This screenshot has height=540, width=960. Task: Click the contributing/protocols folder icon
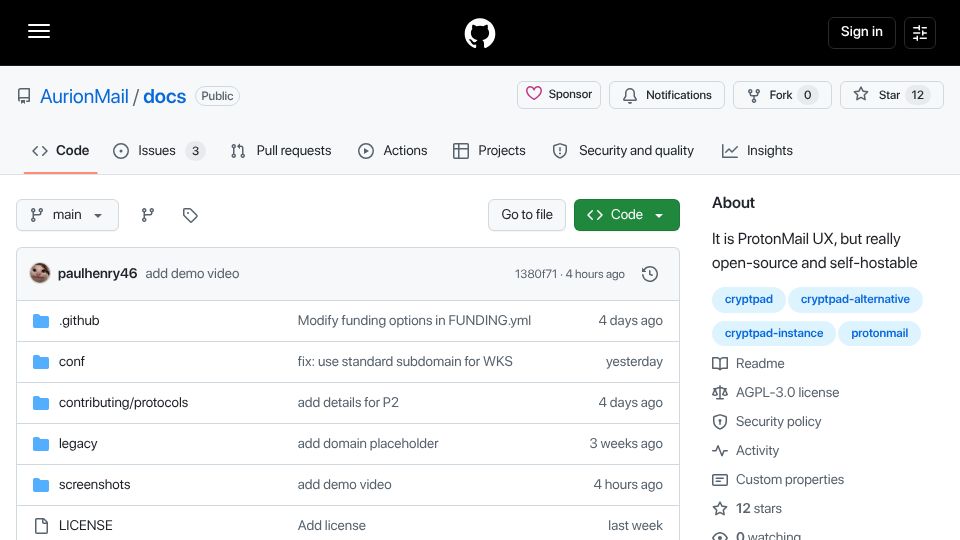[x=41, y=403]
